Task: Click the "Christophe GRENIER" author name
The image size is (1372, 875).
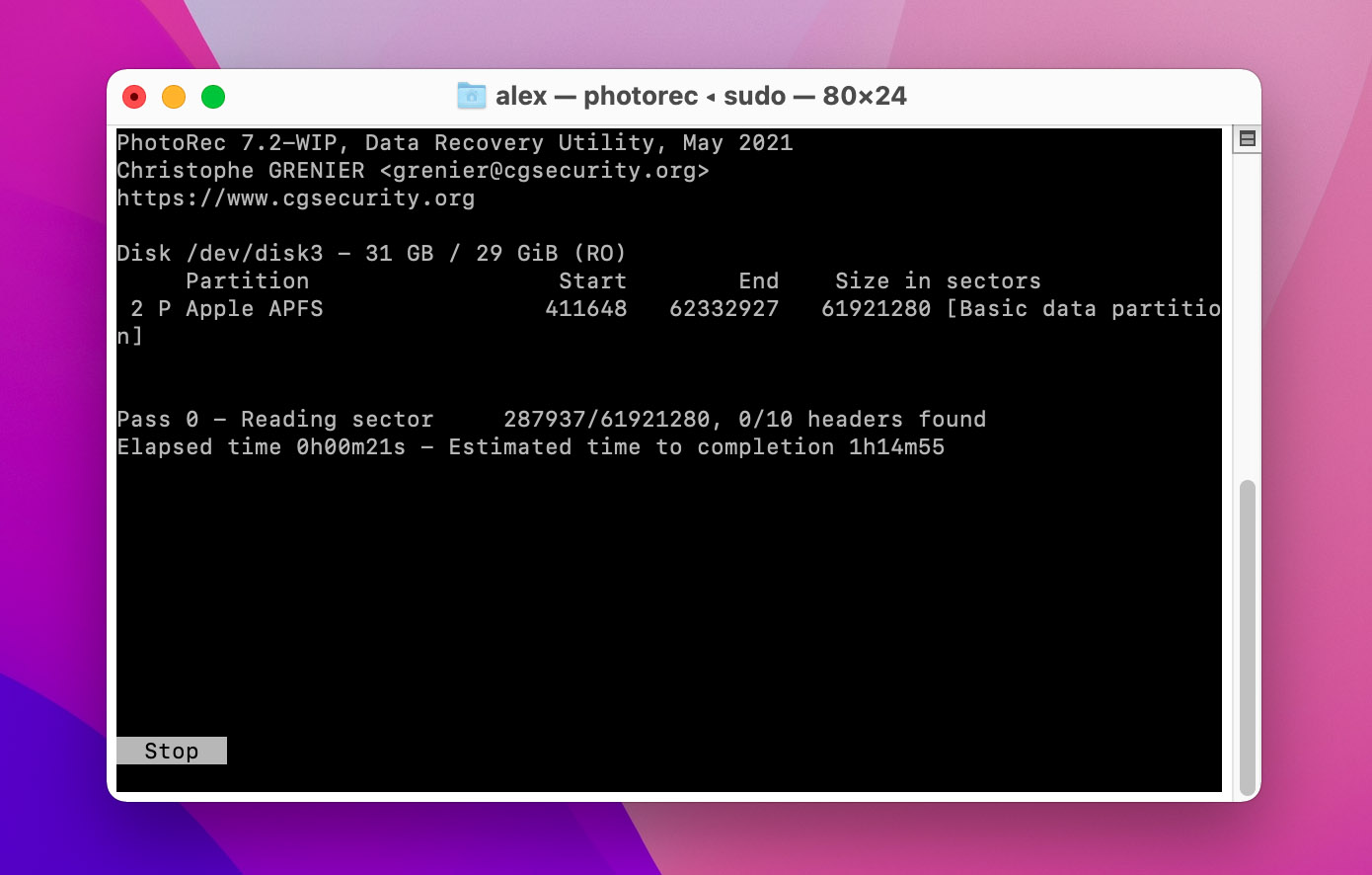Action: coord(241,171)
